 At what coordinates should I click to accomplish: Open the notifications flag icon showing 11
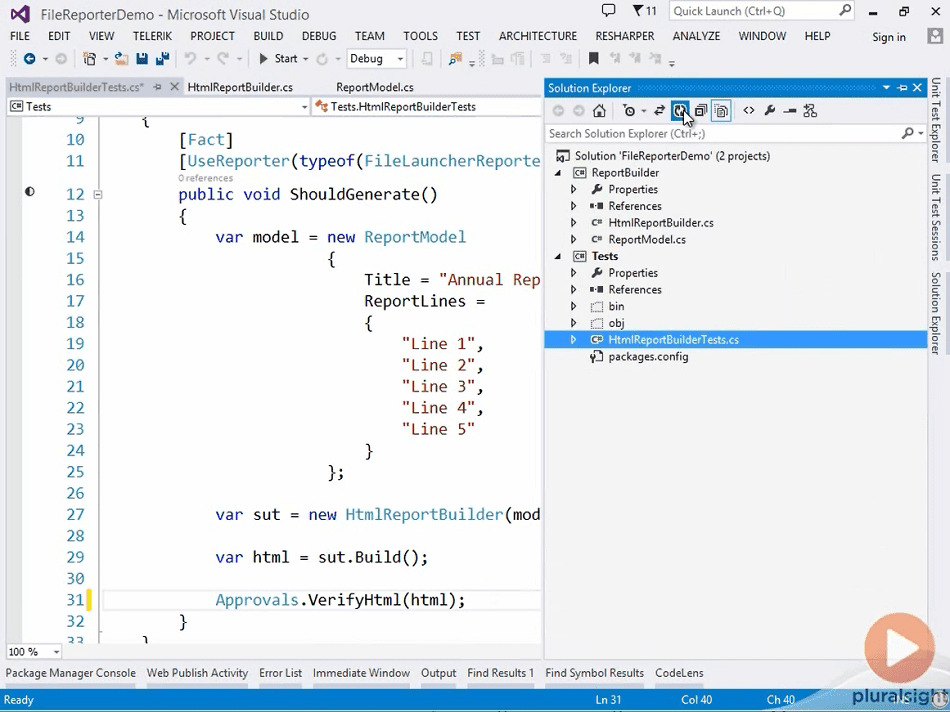(644, 11)
